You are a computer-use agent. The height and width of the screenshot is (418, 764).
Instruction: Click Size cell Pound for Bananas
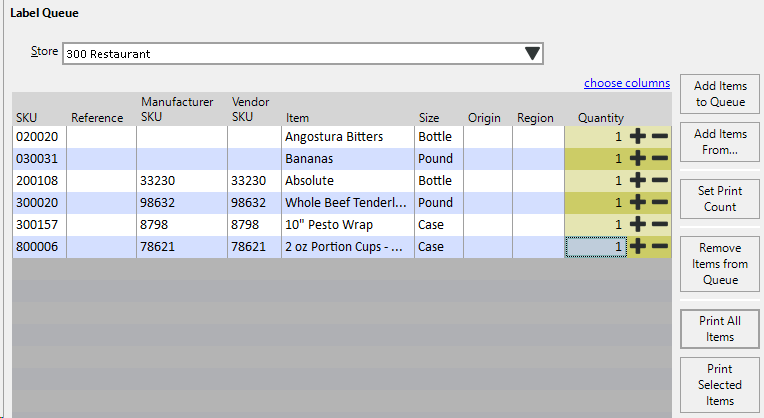point(439,159)
